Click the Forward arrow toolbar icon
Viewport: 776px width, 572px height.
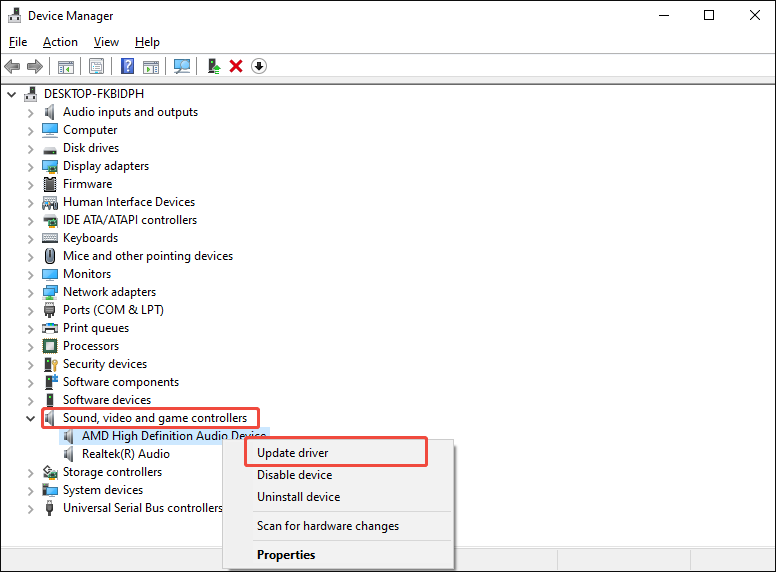pos(35,66)
